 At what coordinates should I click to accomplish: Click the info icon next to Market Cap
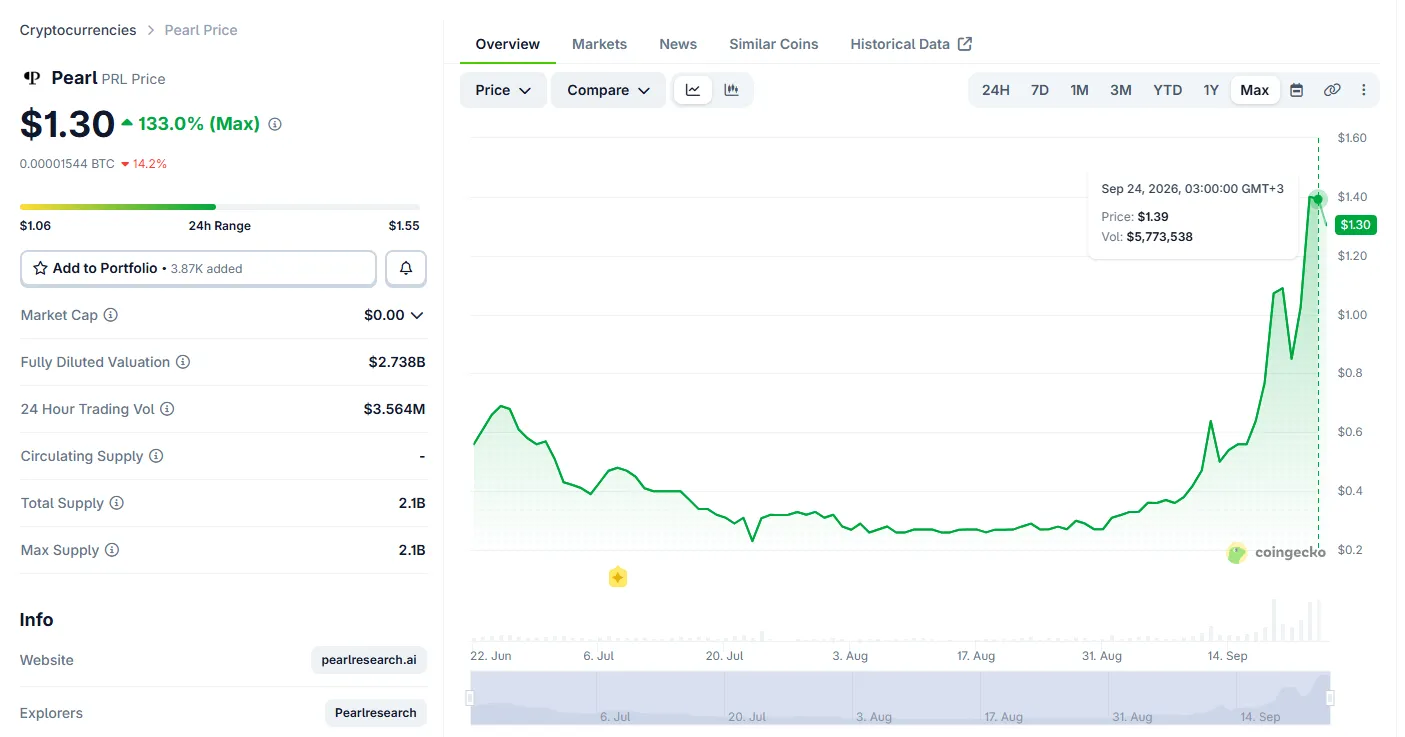(111, 315)
